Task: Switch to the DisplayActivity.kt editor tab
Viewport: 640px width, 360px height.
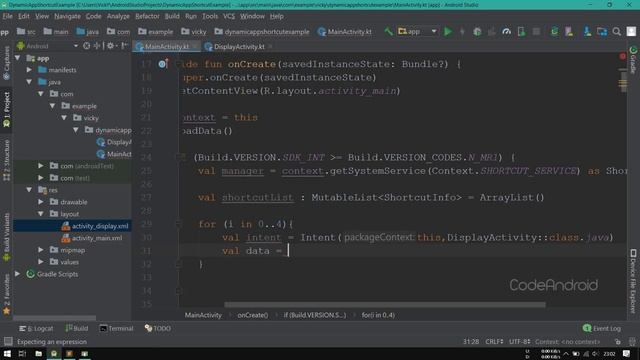Action: 239,47
